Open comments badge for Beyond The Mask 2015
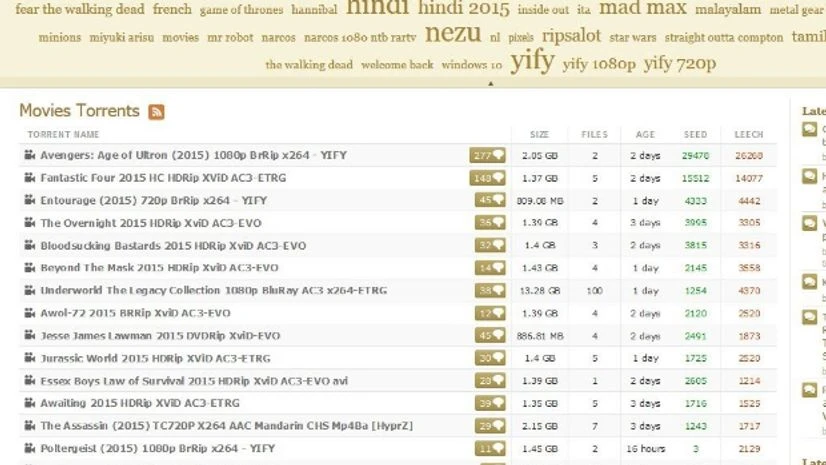The width and height of the screenshot is (826, 465). (x=490, y=268)
